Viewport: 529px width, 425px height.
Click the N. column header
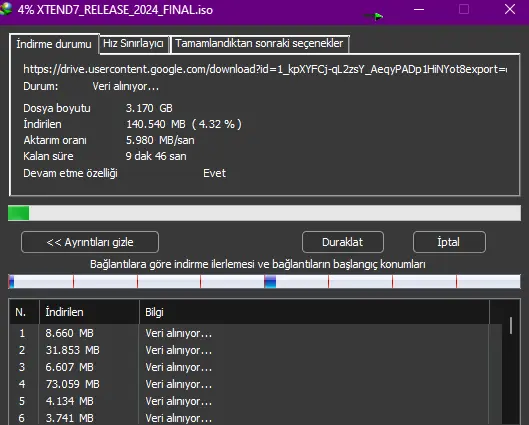click(x=24, y=312)
